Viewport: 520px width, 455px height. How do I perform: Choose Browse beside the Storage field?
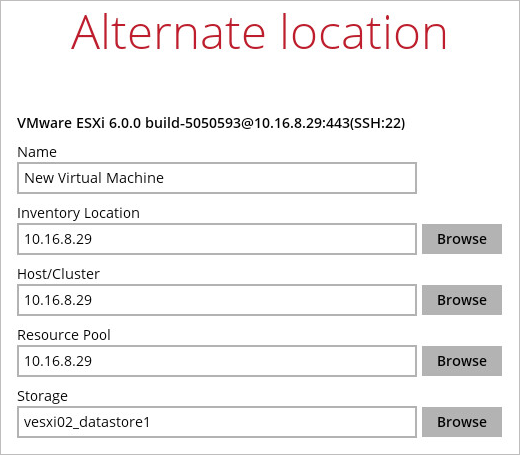[x=462, y=422]
